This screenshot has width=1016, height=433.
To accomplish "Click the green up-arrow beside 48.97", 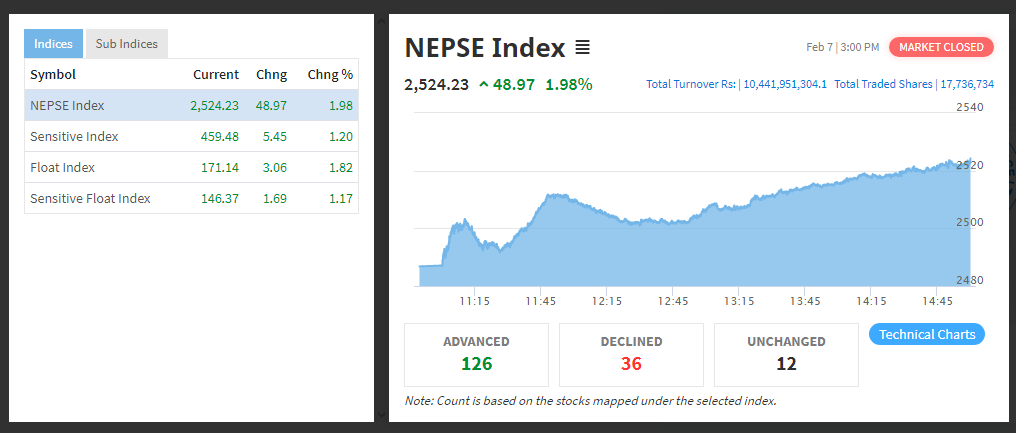I will click(483, 84).
